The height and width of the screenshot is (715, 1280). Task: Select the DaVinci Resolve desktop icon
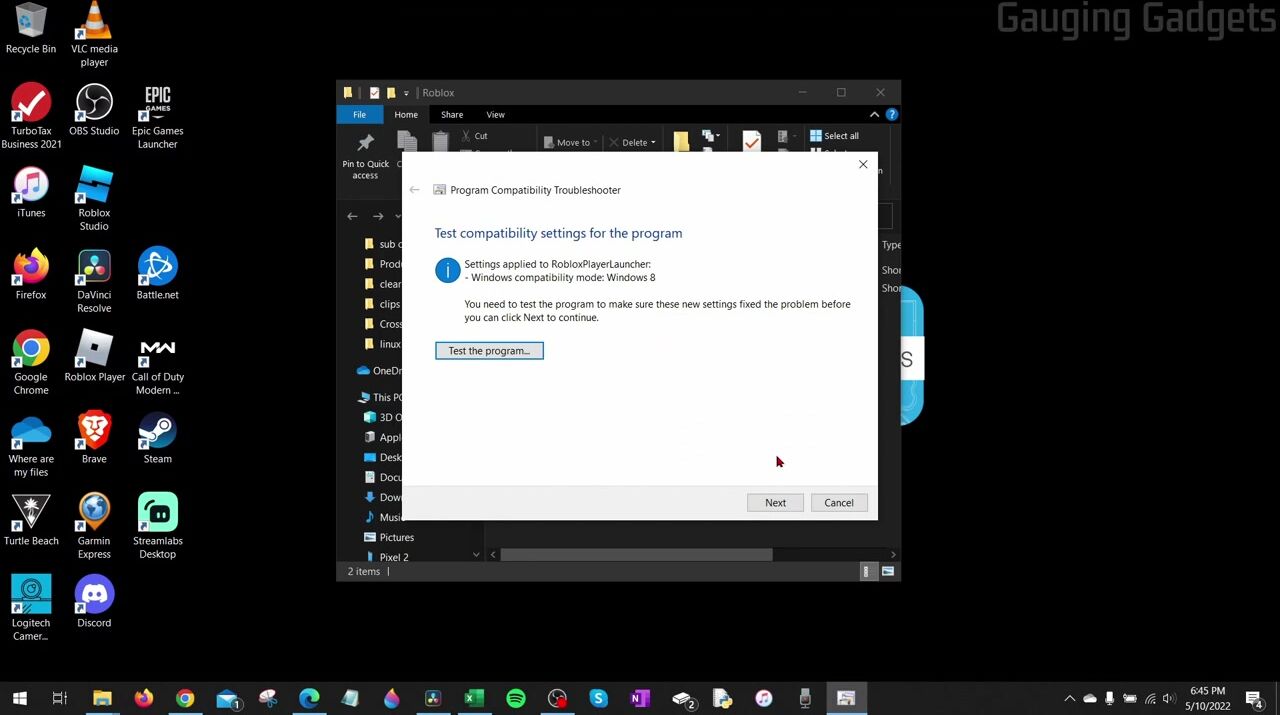coord(94,281)
